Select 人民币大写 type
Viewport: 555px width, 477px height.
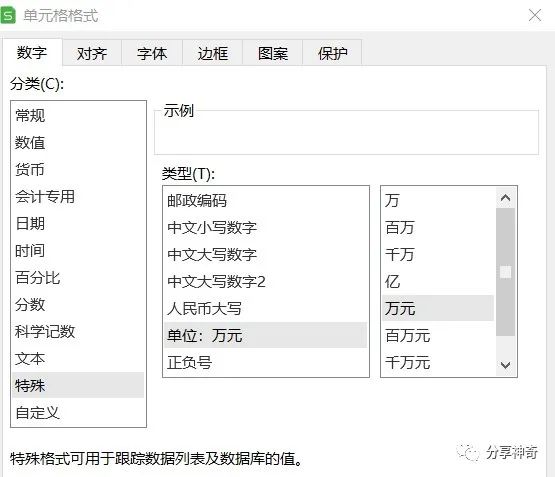266,308
